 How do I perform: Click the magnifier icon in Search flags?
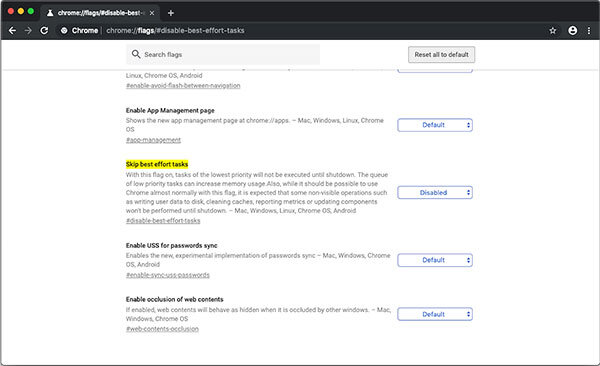coord(136,54)
